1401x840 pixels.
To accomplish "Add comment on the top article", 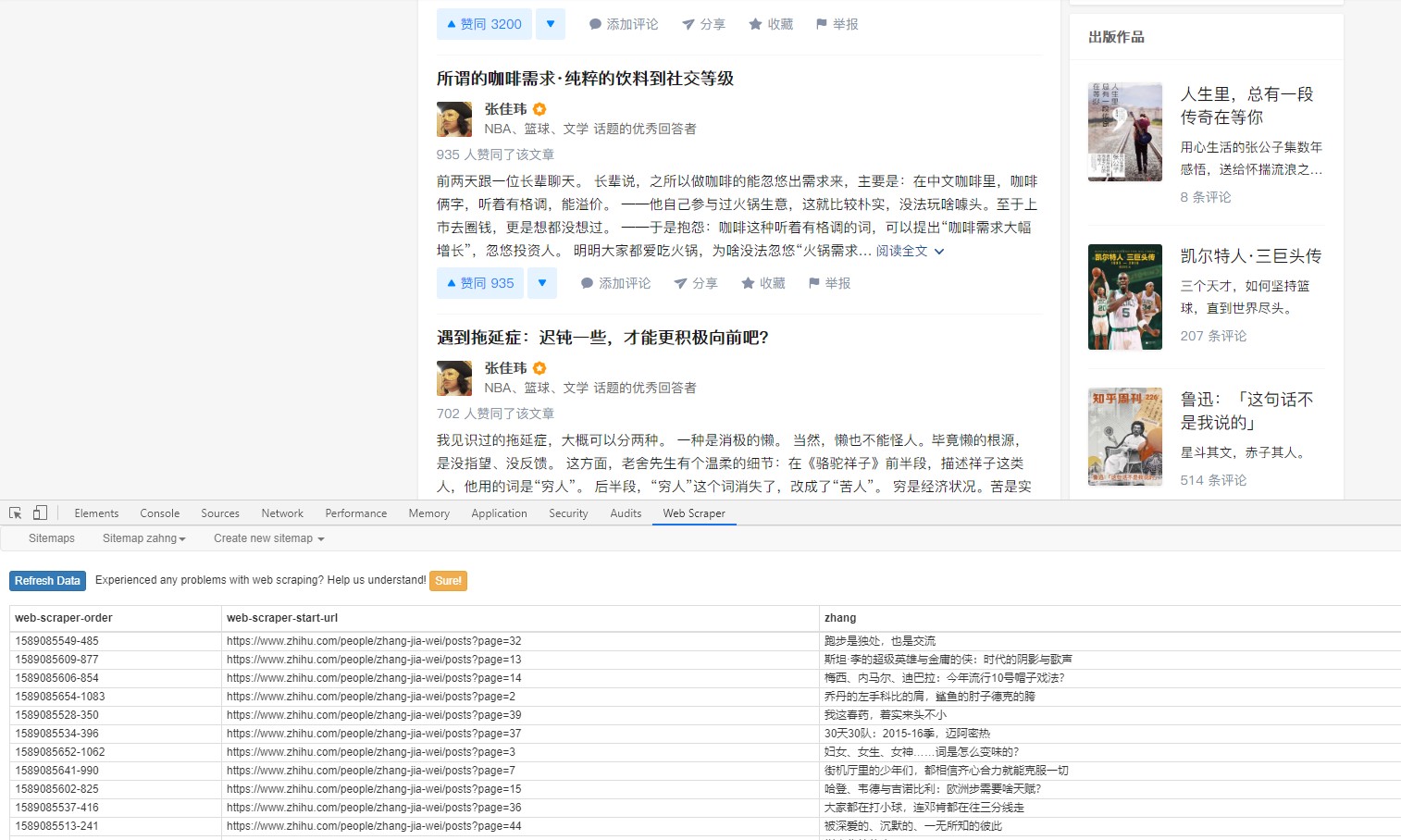I will [x=624, y=24].
